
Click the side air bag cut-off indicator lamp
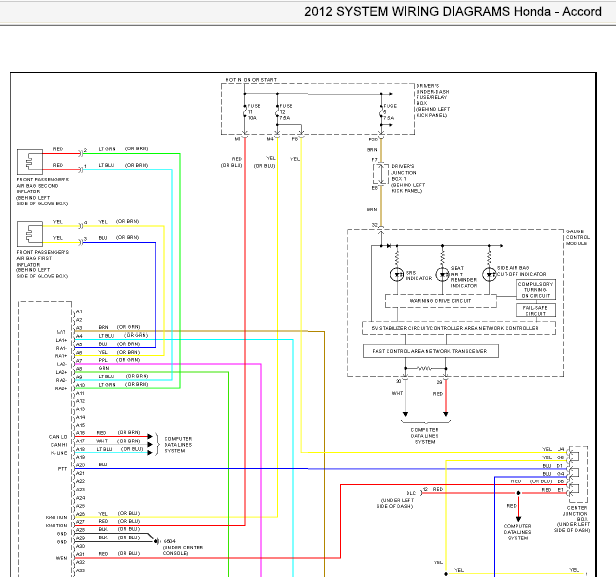(x=489, y=275)
